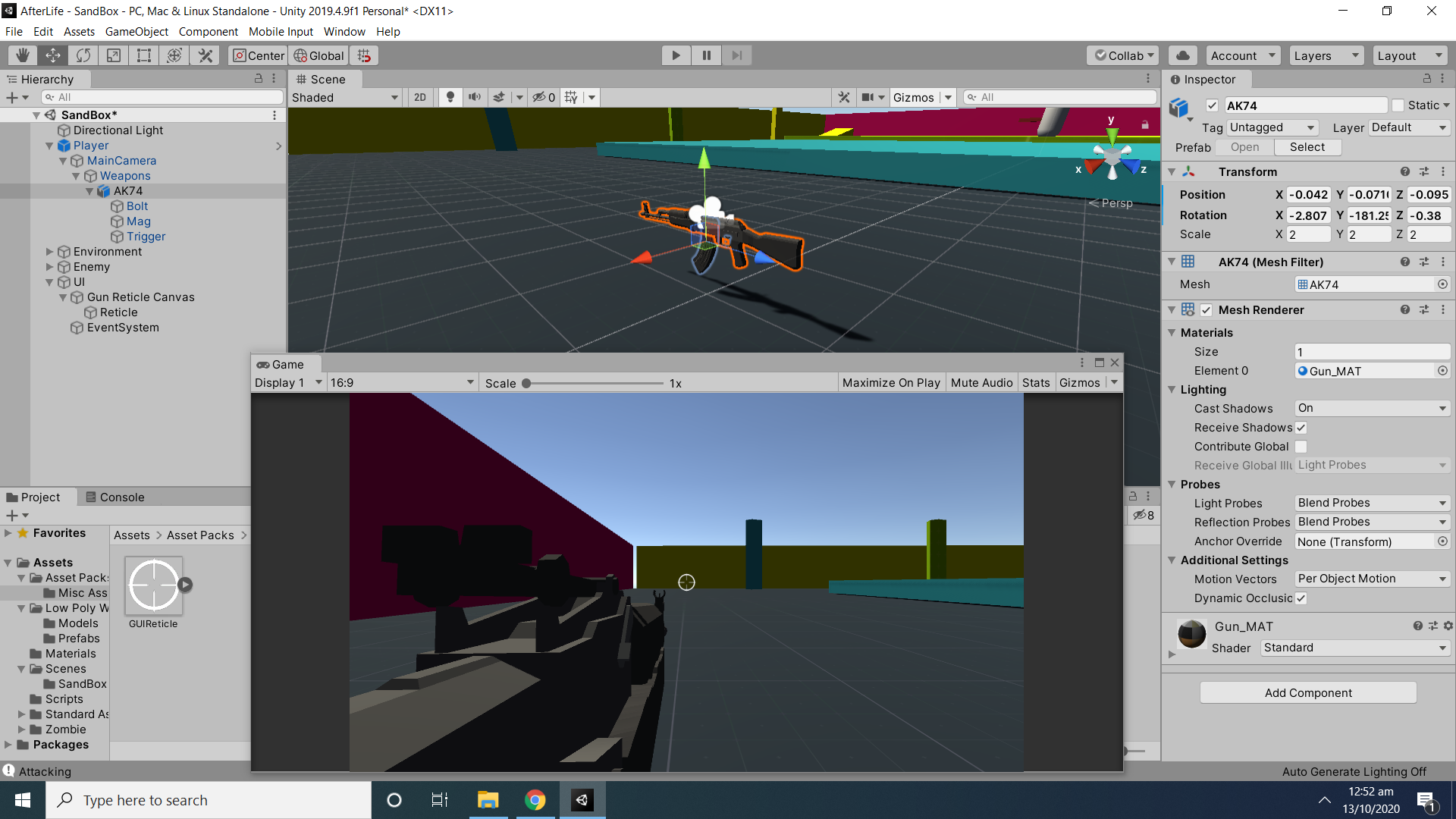The width and height of the screenshot is (1456, 819).
Task: Uncheck Receive Shadows in Mesh Renderer
Action: tap(1300, 427)
